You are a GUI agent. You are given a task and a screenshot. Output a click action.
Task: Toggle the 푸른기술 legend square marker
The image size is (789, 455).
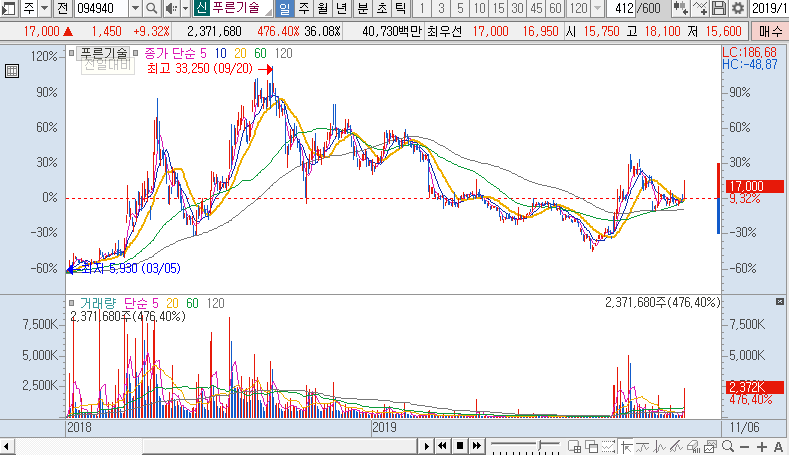coord(71,53)
